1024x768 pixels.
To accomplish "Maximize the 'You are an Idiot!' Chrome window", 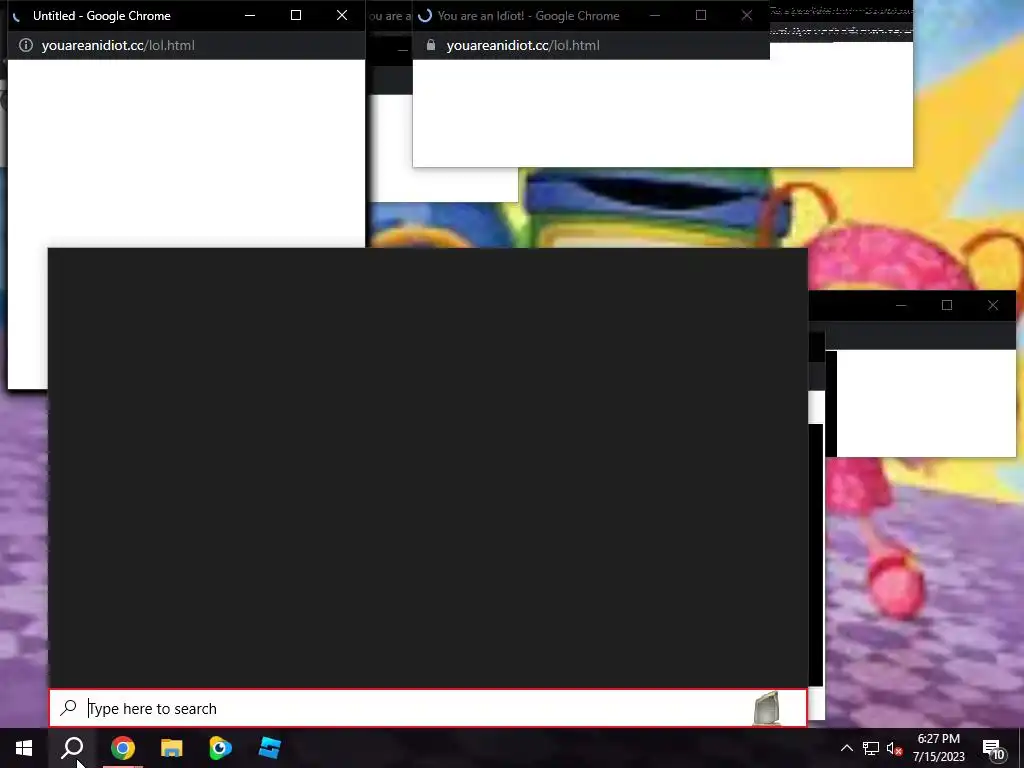I will click(x=701, y=15).
